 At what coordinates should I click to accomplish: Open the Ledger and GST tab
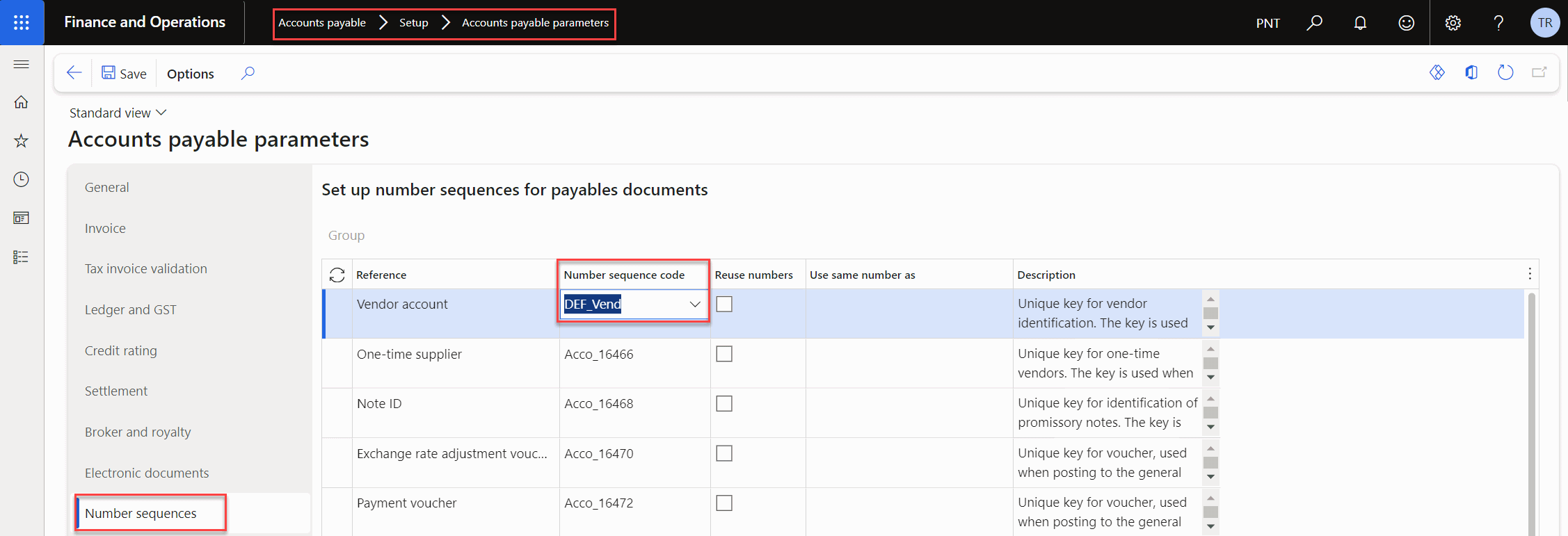coord(131,309)
